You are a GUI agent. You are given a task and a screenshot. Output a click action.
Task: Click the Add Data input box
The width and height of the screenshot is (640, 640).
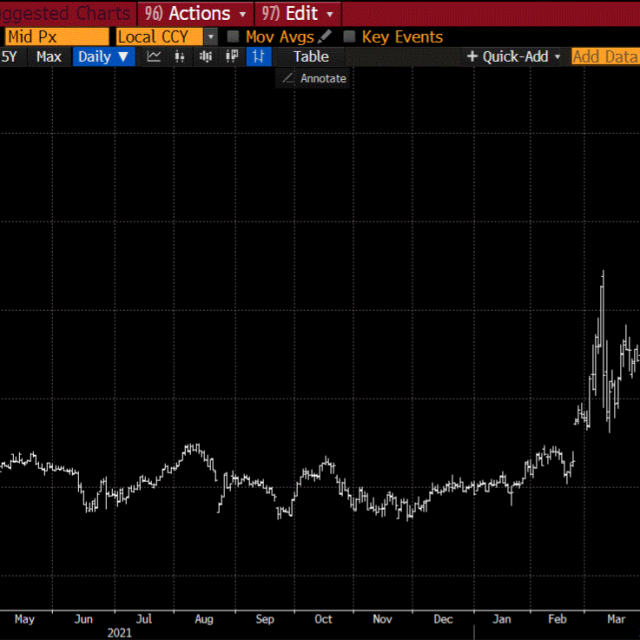[x=605, y=57]
